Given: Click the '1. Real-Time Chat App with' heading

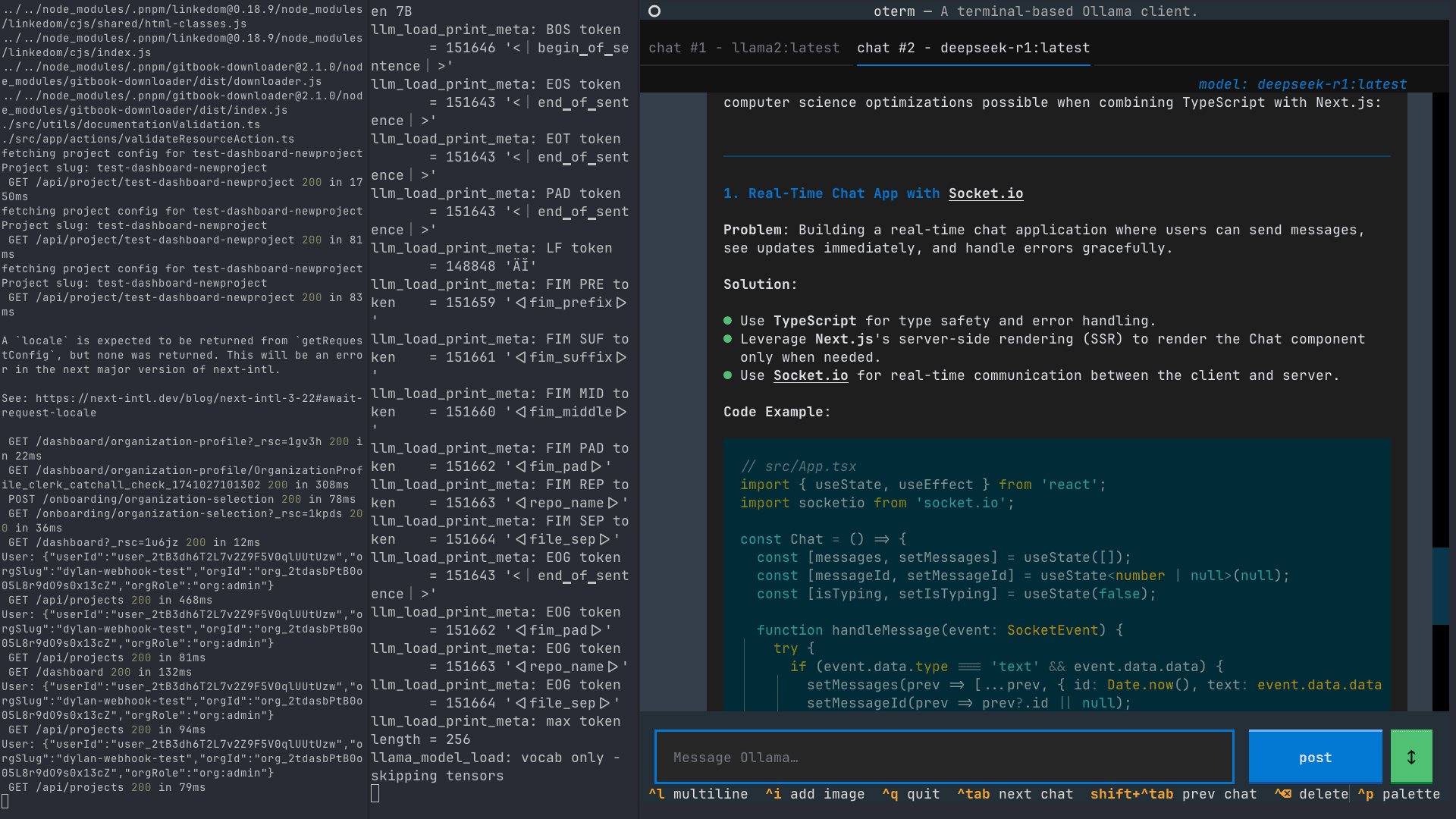Looking at the screenshot, I should pos(831,193).
